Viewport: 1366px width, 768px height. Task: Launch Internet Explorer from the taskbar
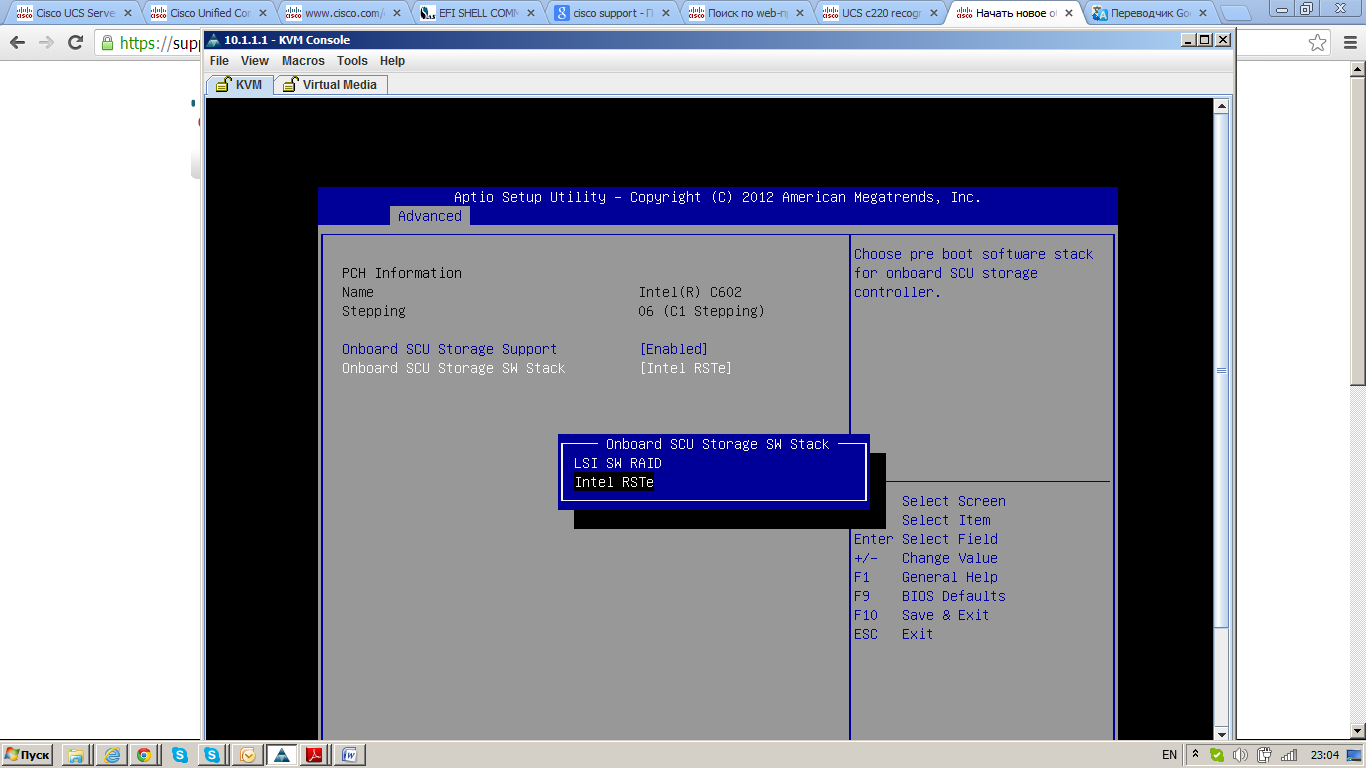tap(110, 755)
